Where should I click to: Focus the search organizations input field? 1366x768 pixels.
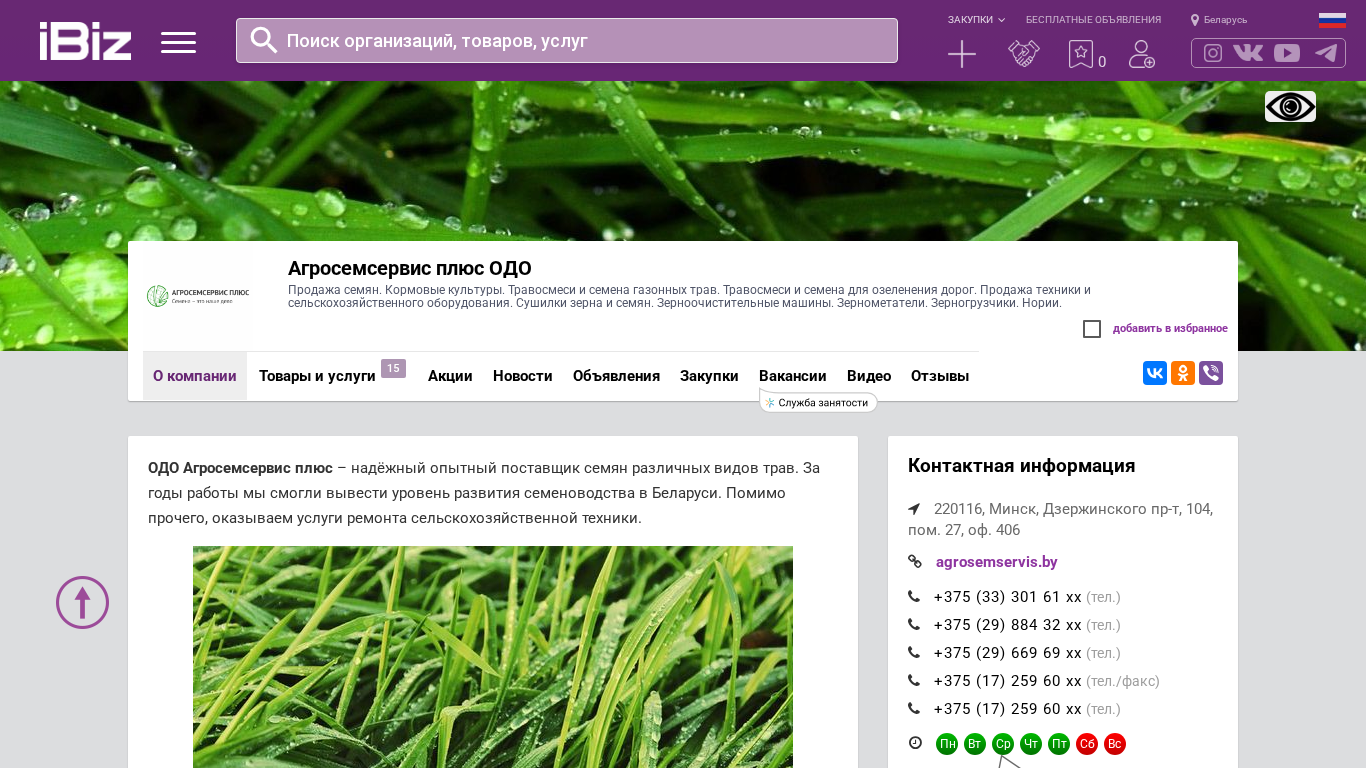coord(567,41)
